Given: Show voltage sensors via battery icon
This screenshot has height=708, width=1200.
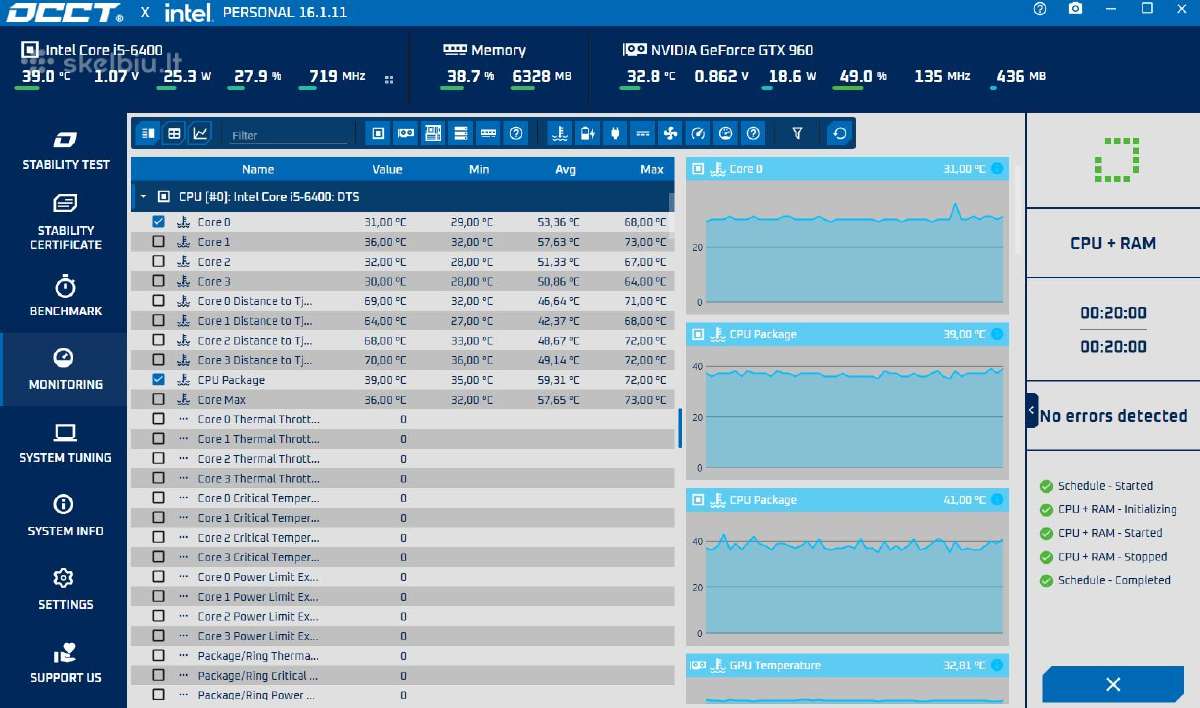Looking at the screenshot, I should tap(588, 133).
